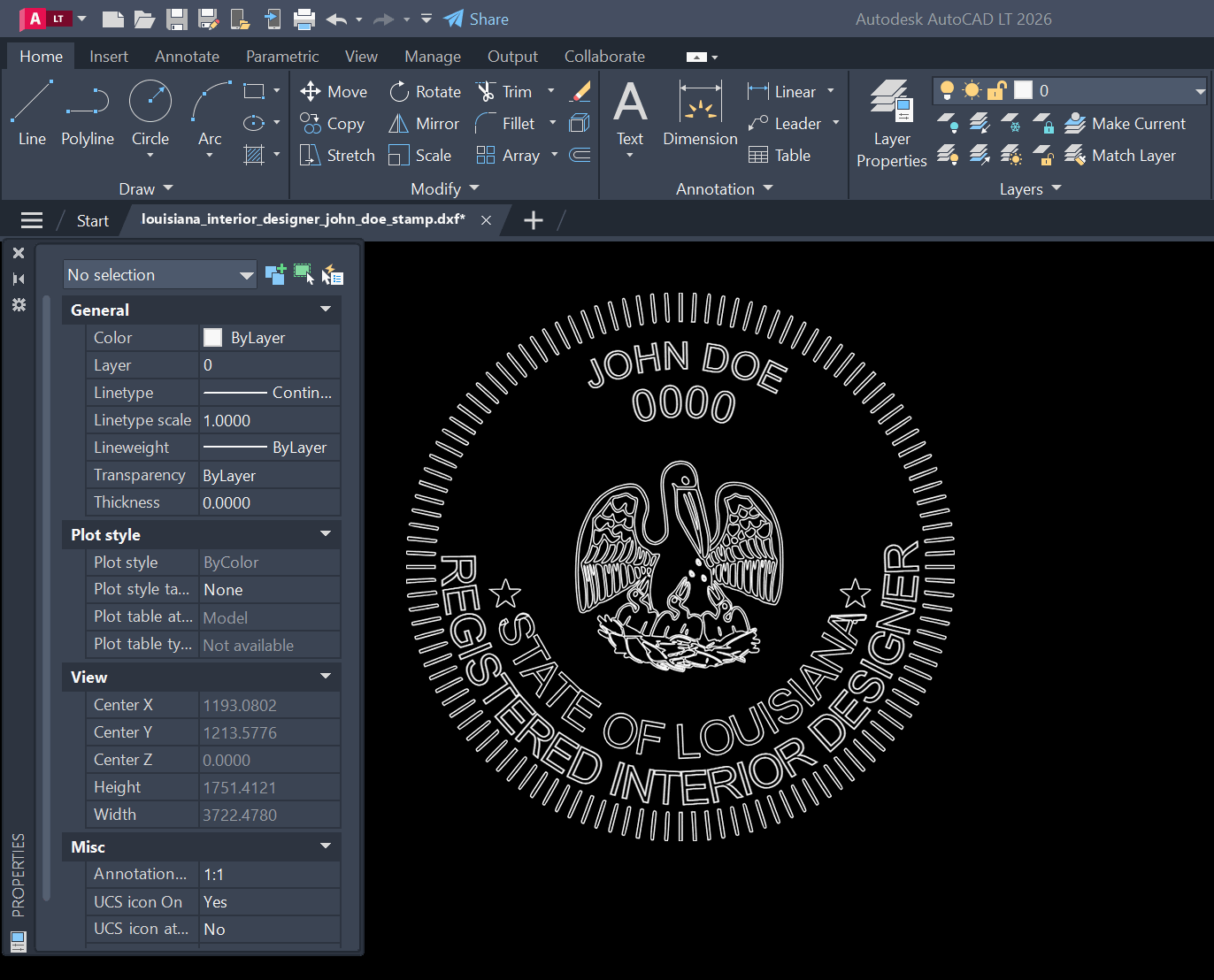Toggle layer 0 lock padlock

997,90
